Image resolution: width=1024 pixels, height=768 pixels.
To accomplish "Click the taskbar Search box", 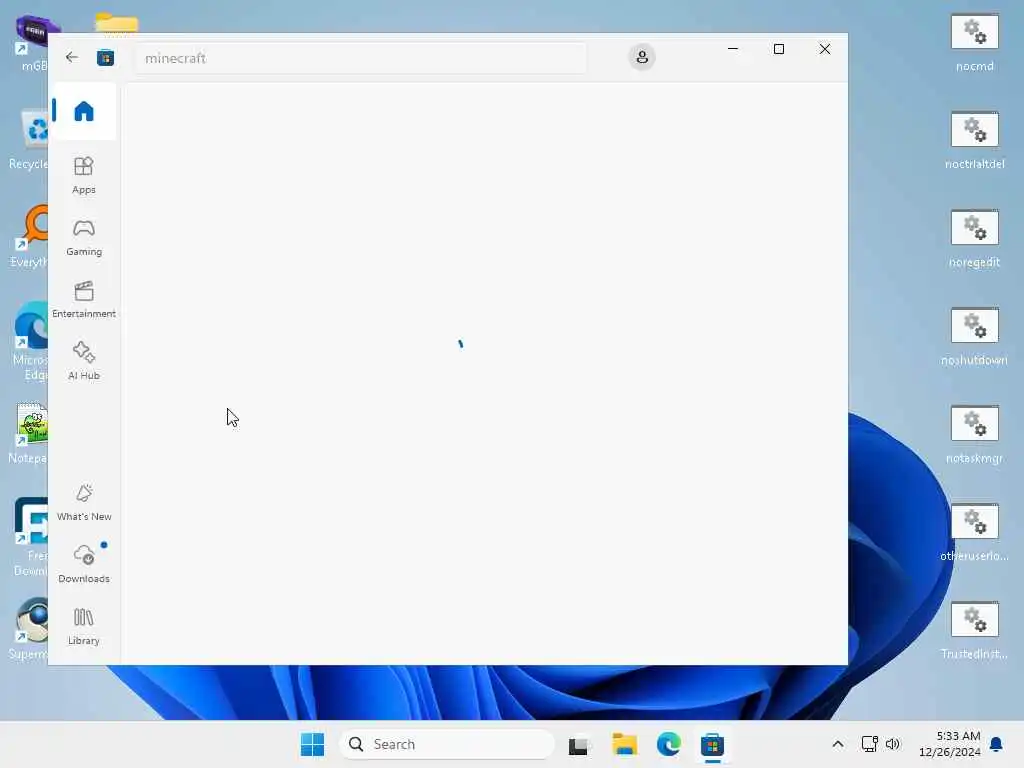I will click(447, 744).
